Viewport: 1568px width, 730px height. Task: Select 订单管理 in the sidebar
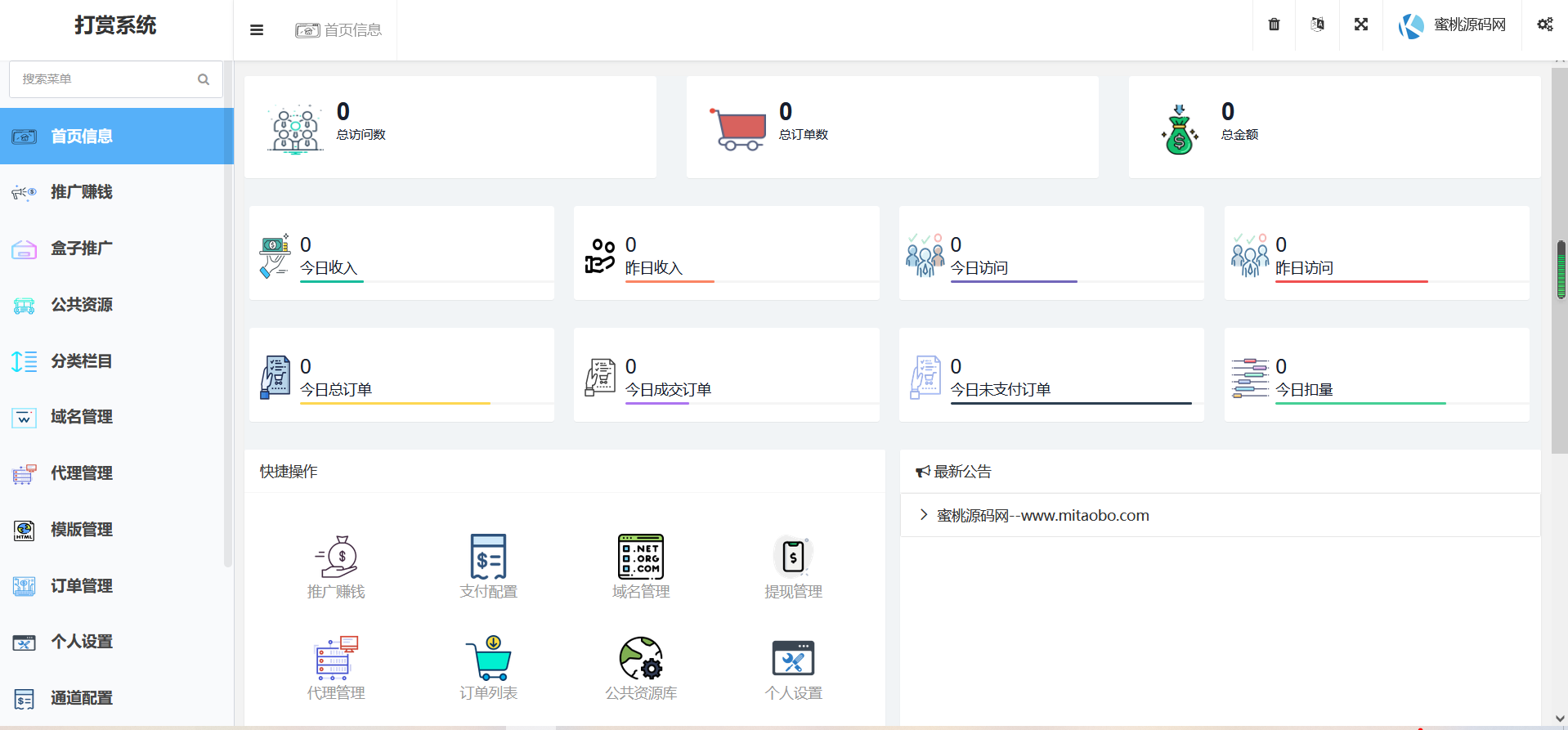point(82,586)
